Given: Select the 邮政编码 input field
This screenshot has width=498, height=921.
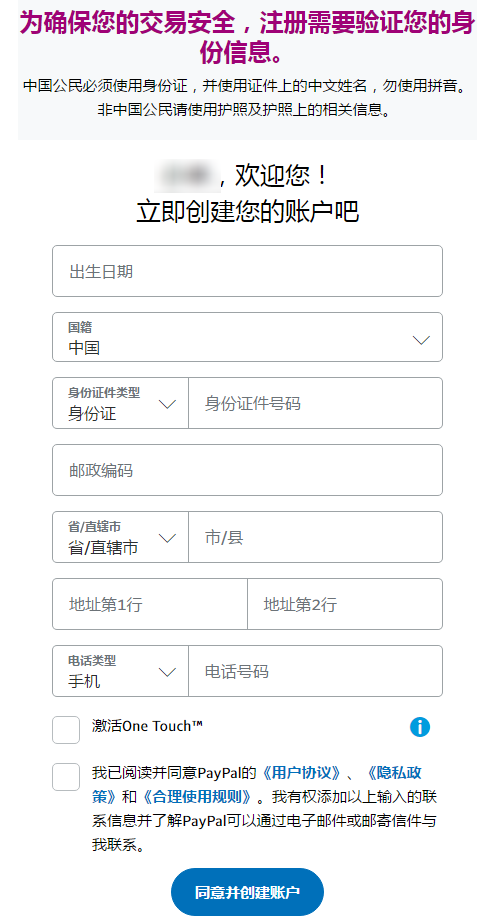Looking at the screenshot, I should click(x=247, y=470).
